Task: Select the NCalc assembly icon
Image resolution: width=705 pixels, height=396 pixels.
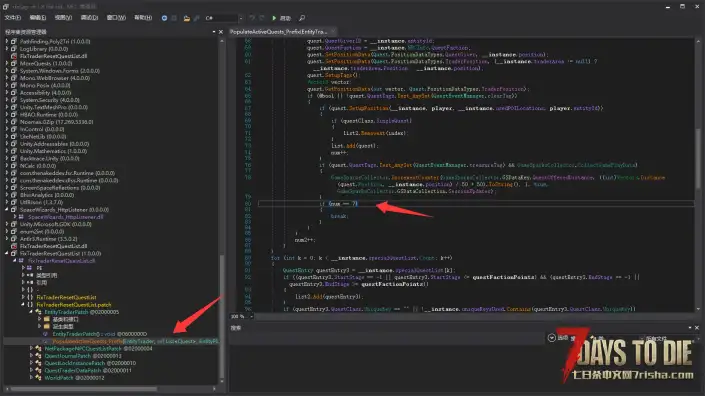Action: click(x=14, y=165)
